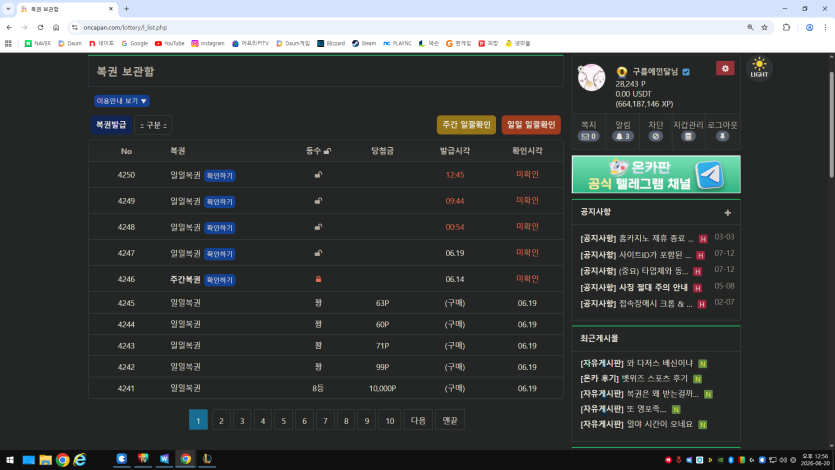Open the 차단 block list icon
835x470 pixels.
[x=656, y=136]
